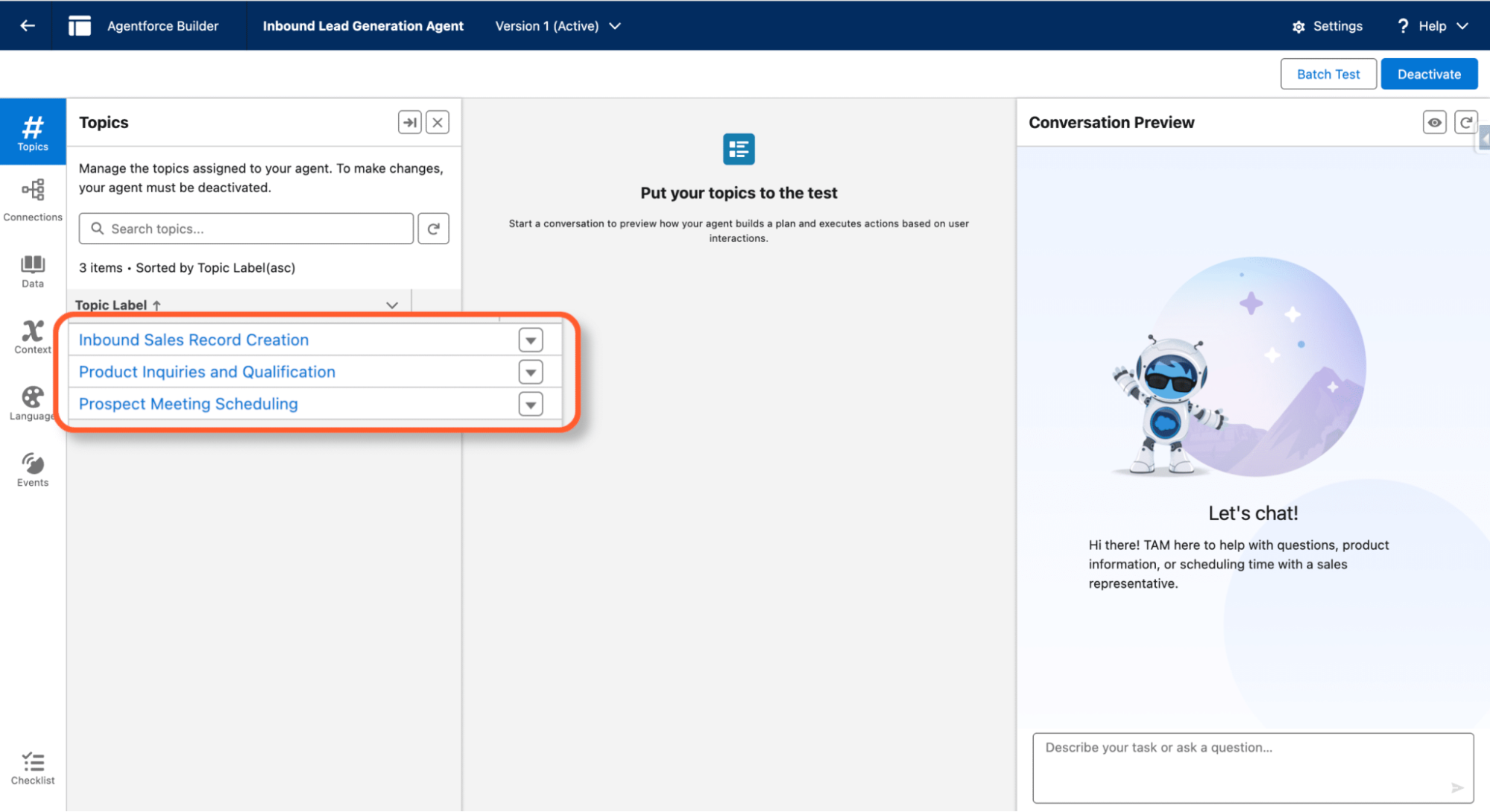
Task: Open the Data panel
Action: [32, 270]
